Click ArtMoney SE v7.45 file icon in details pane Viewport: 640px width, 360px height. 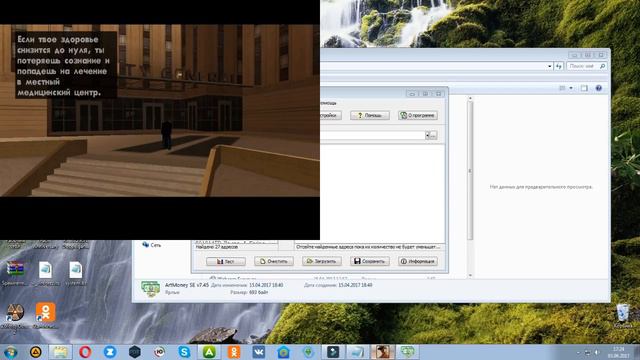[150, 288]
